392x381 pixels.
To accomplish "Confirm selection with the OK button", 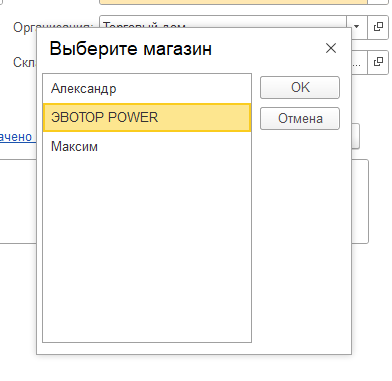I will coord(300,87).
